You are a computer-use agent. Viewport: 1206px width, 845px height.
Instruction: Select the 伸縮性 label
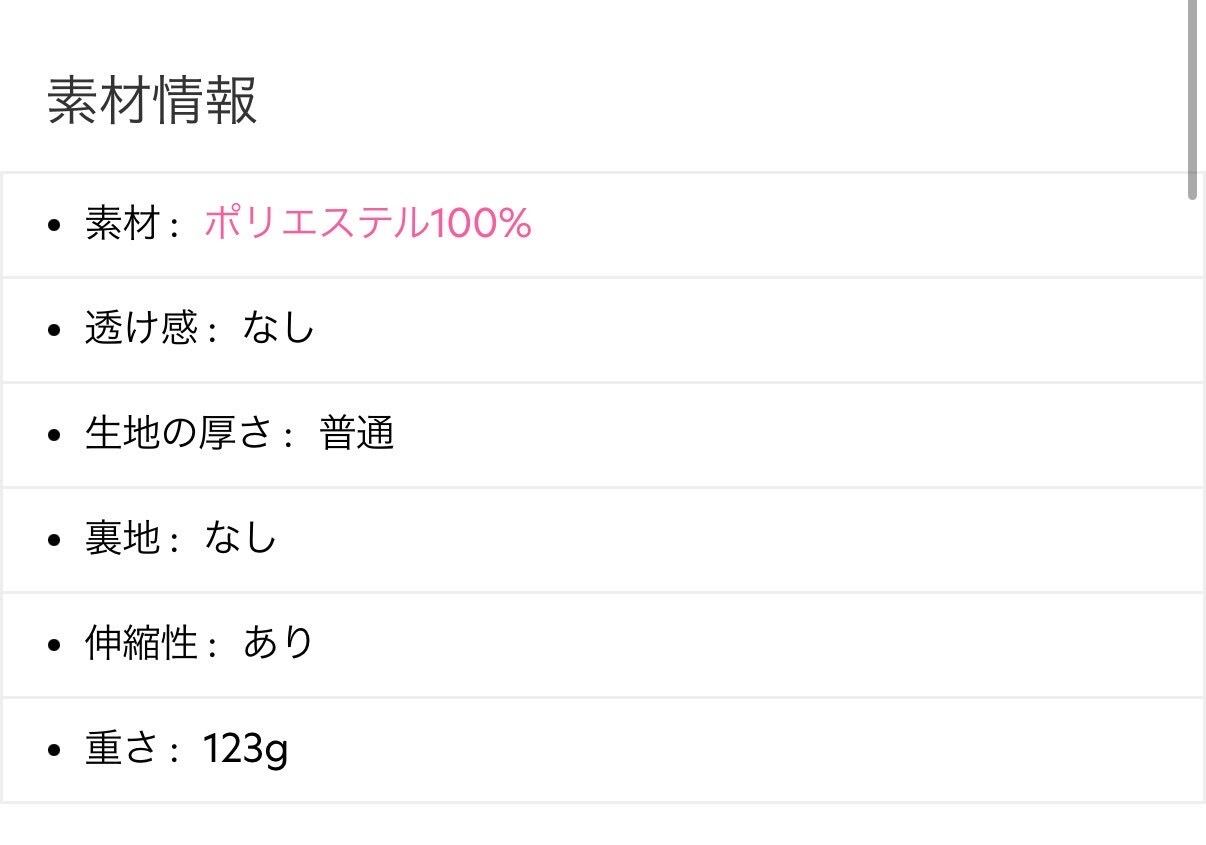141,643
